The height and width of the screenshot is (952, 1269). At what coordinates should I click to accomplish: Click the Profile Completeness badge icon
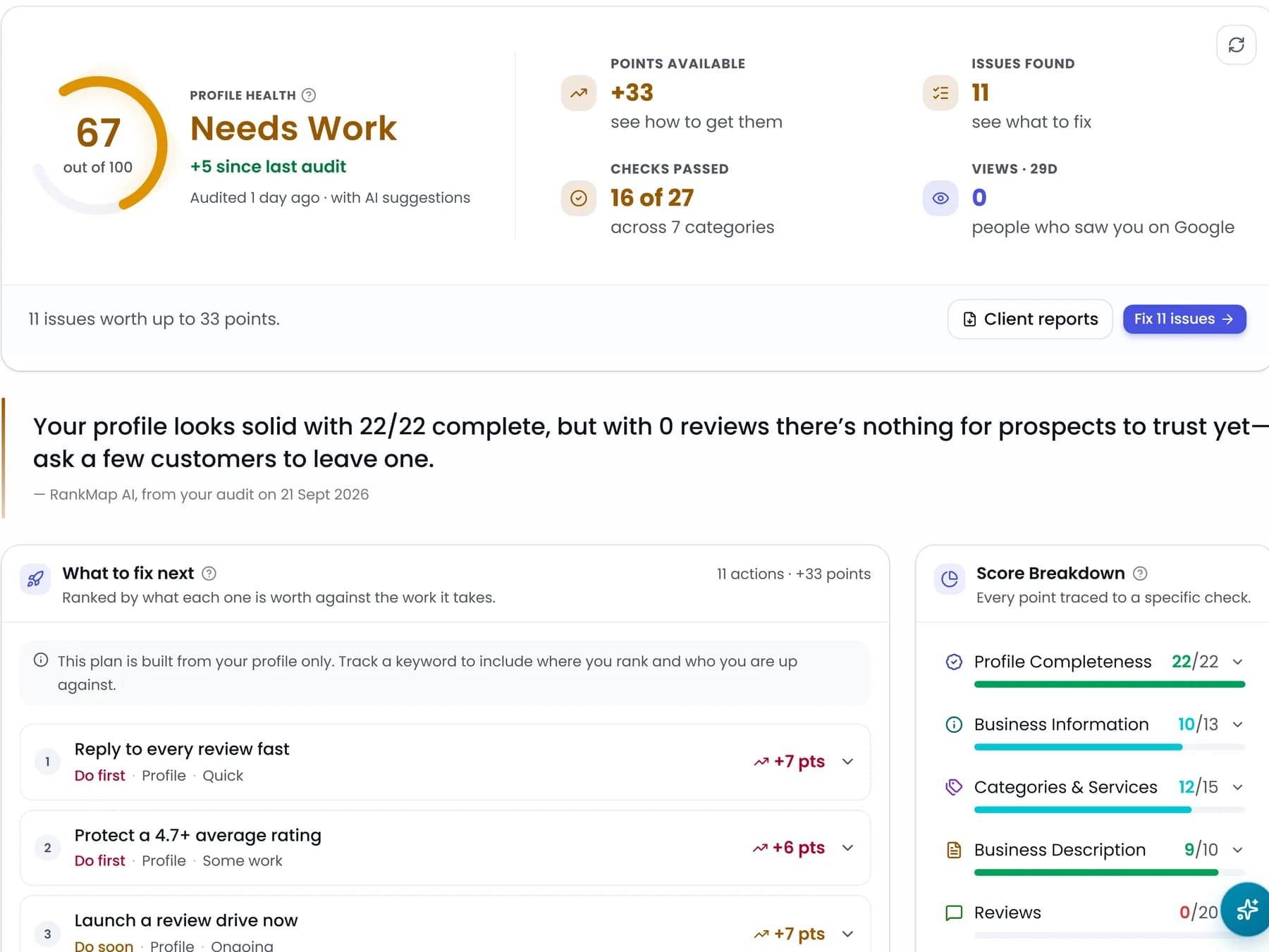tap(954, 662)
